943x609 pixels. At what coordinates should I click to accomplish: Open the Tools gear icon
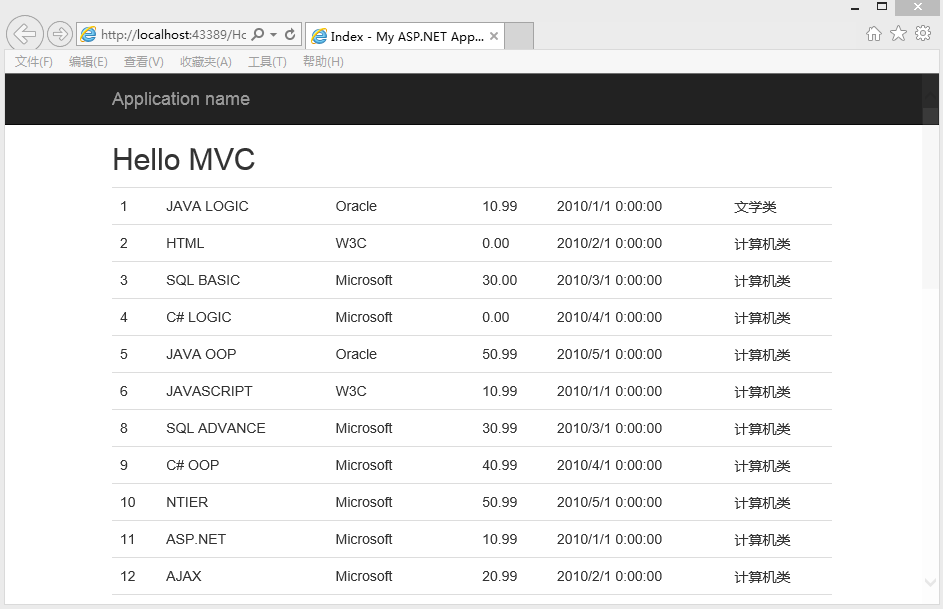923,34
